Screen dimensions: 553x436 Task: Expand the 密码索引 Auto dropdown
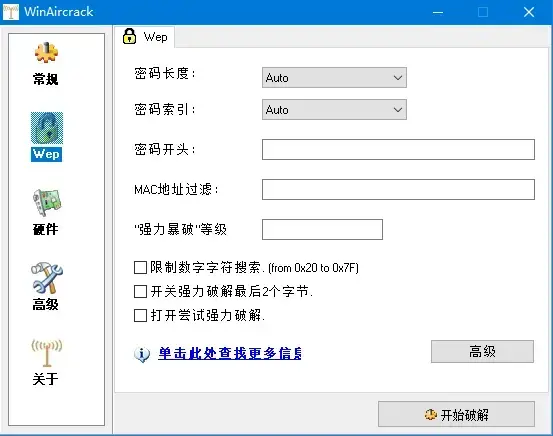(x=334, y=110)
